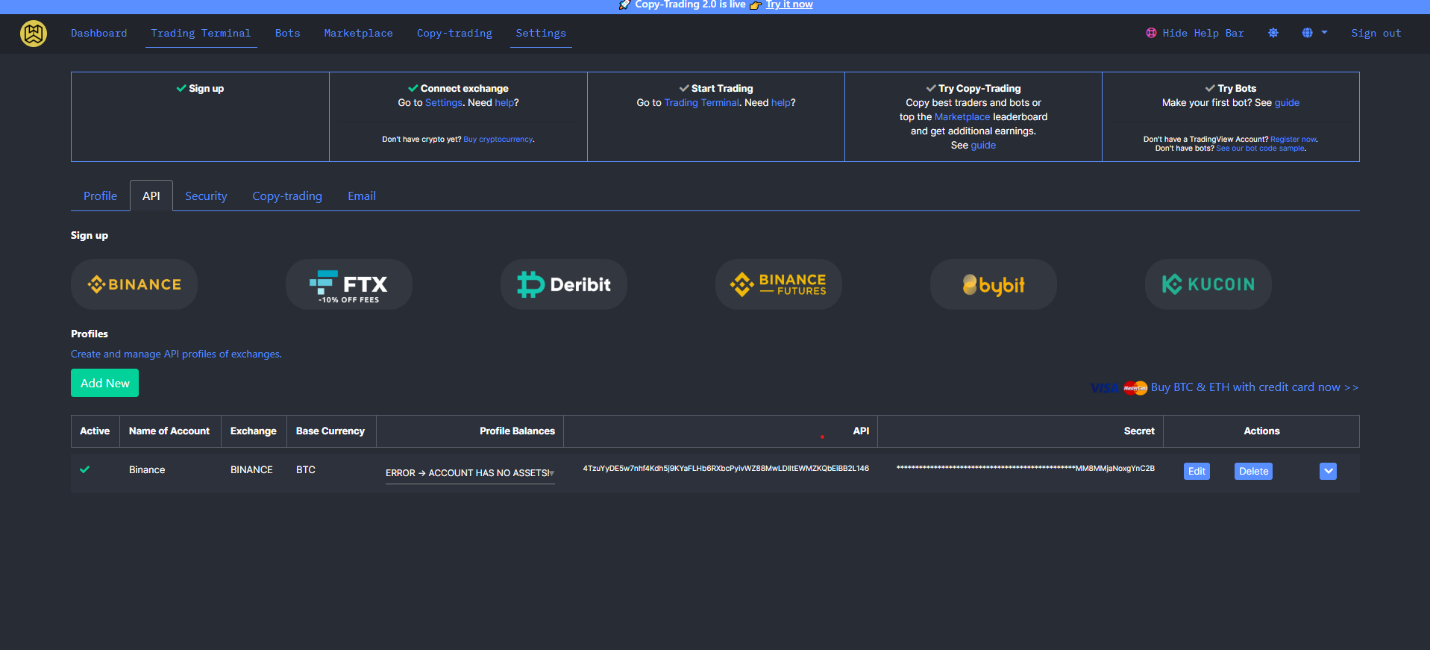
Task: Switch to the Profile settings tab
Action: pos(100,196)
